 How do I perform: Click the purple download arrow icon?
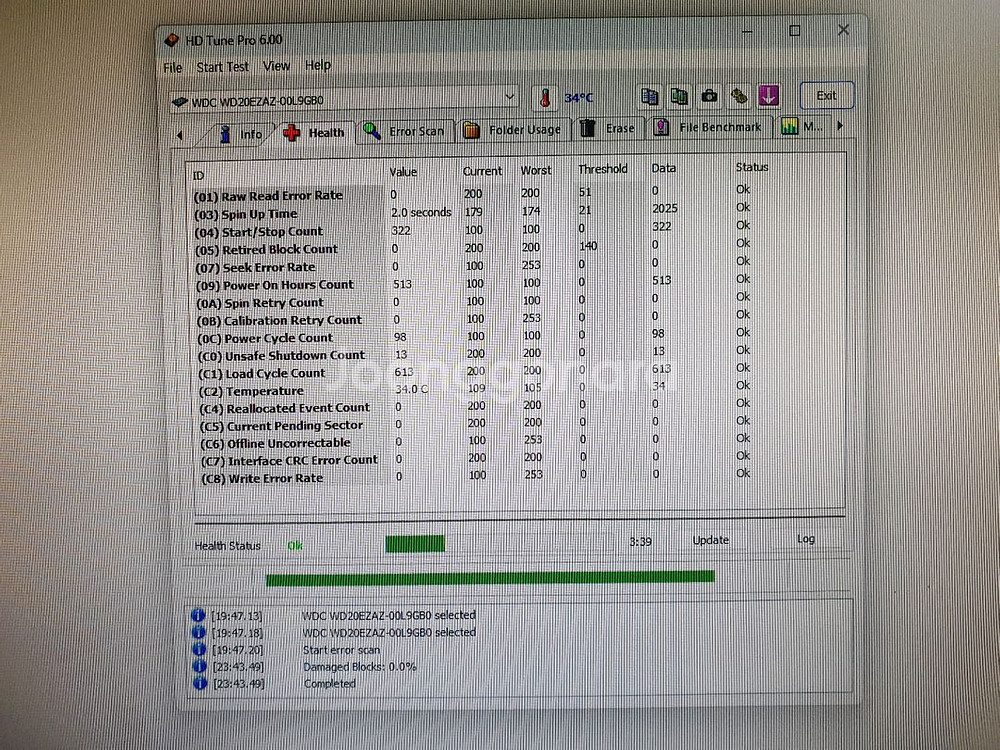click(x=768, y=96)
